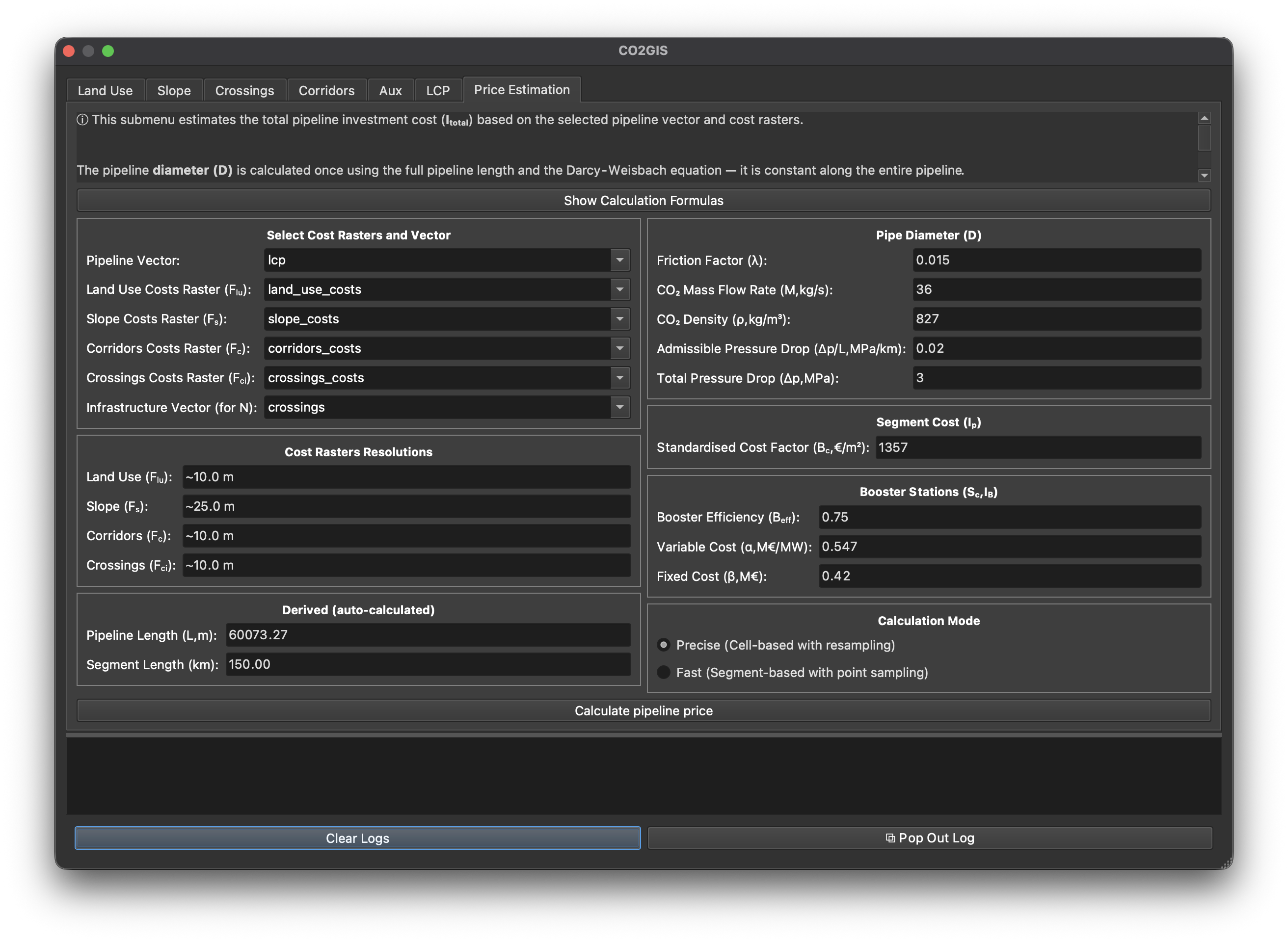Click the Fixed Cost field

pos(1010,576)
